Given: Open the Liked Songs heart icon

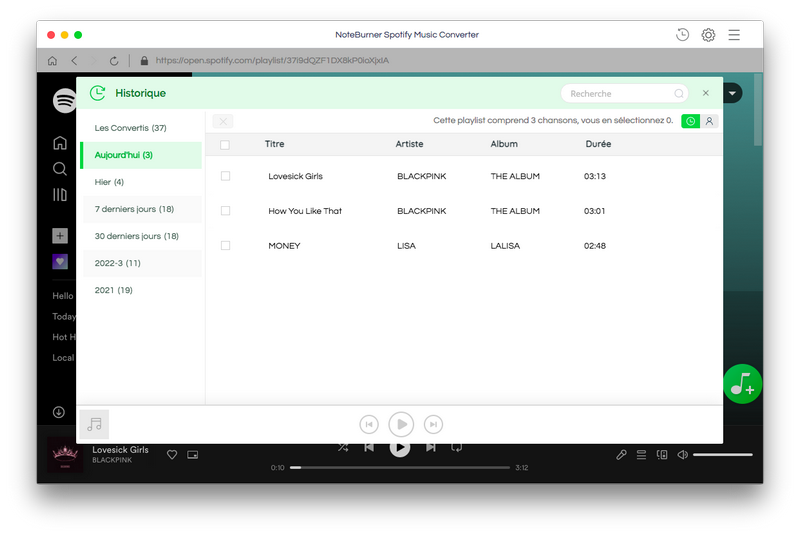Looking at the screenshot, I should tap(60, 262).
